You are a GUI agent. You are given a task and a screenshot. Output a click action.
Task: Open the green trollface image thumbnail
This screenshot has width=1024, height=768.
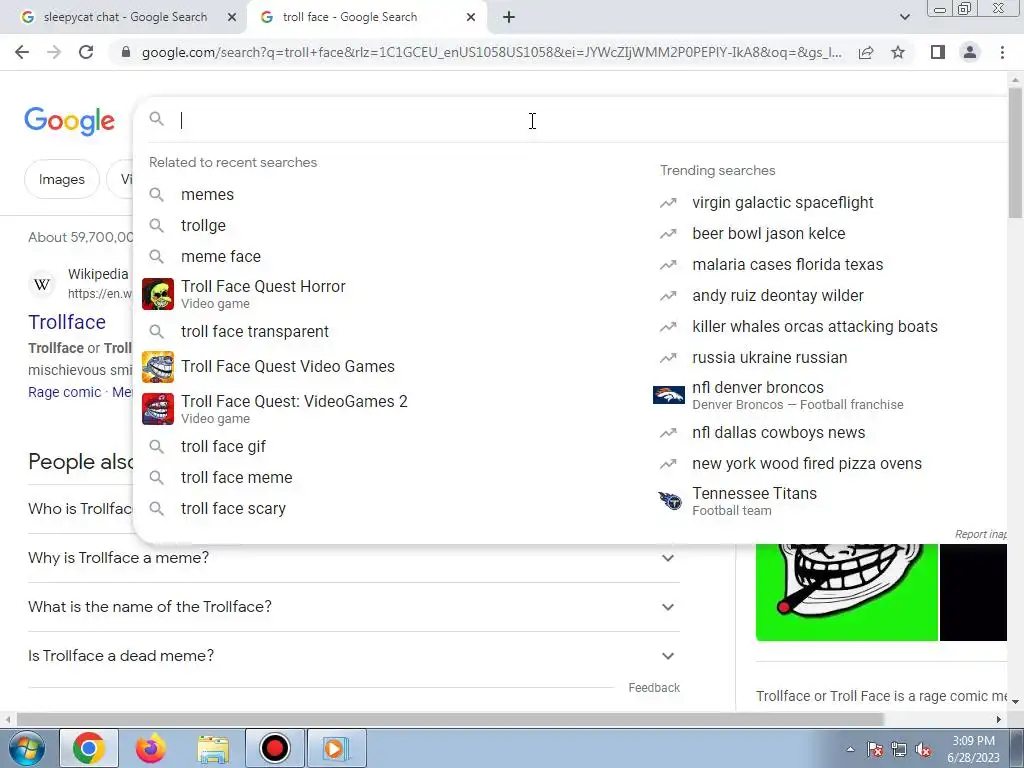847,592
